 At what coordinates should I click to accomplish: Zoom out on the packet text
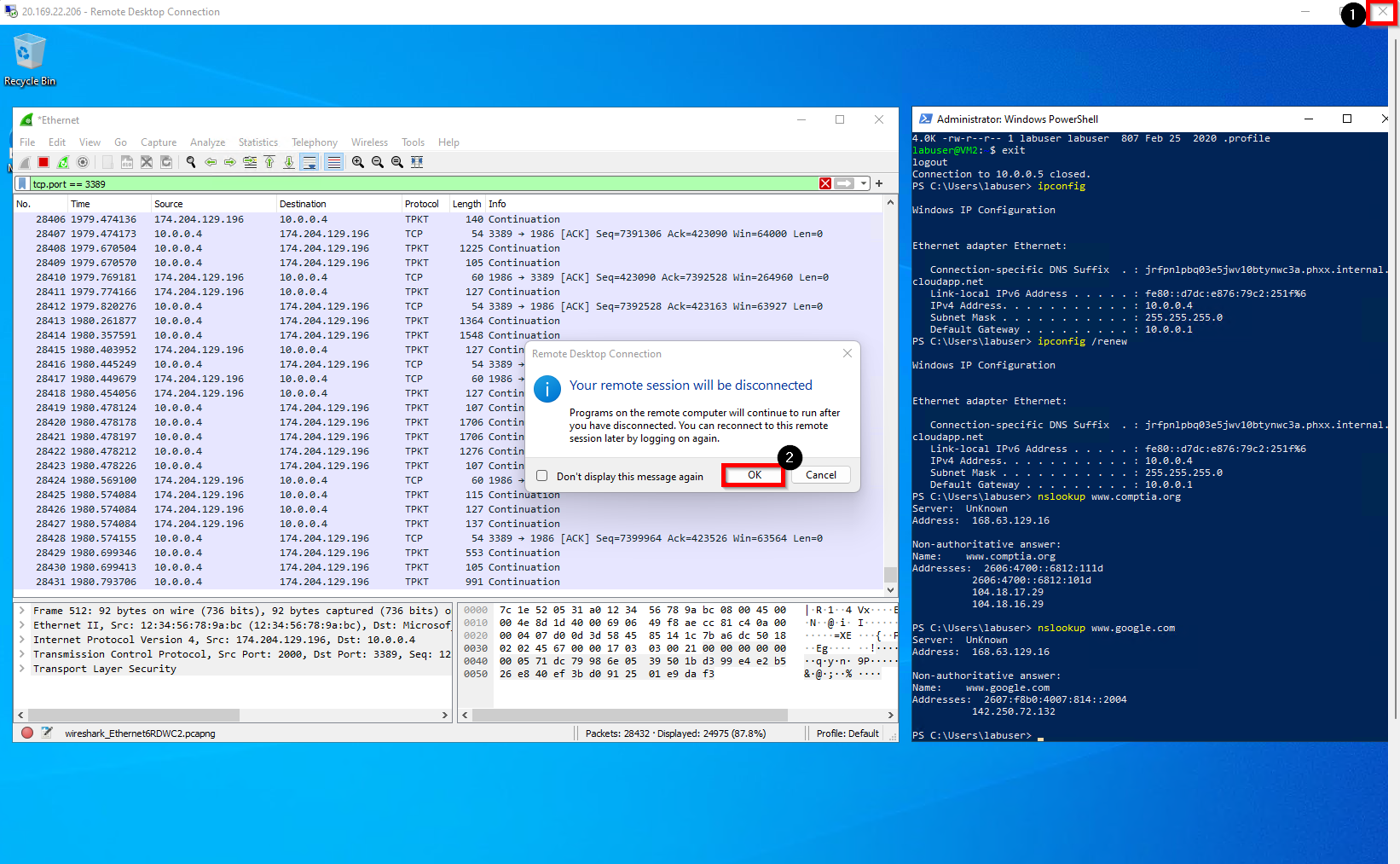point(378,162)
